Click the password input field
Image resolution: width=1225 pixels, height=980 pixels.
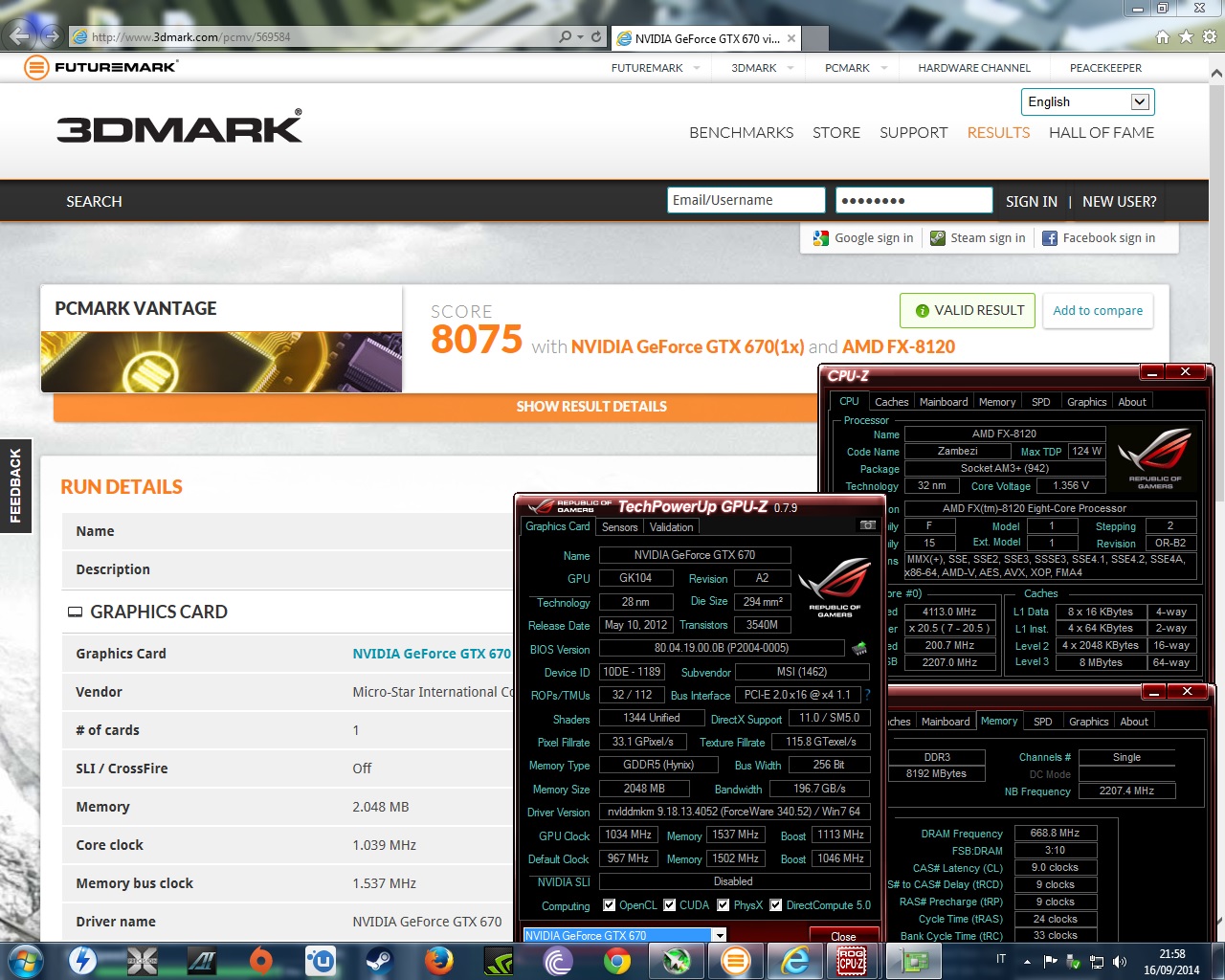[x=914, y=200]
